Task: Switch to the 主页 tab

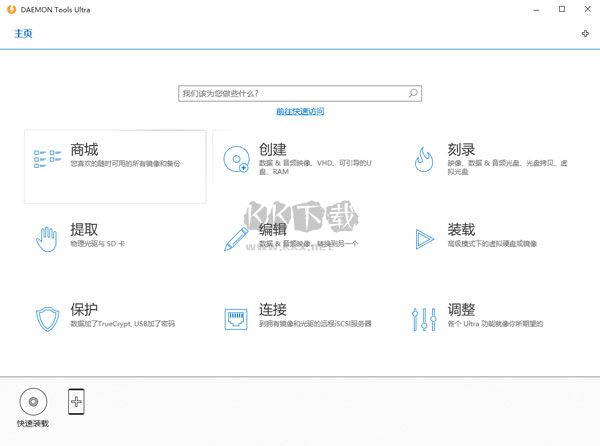Action: tap(23, 34)
